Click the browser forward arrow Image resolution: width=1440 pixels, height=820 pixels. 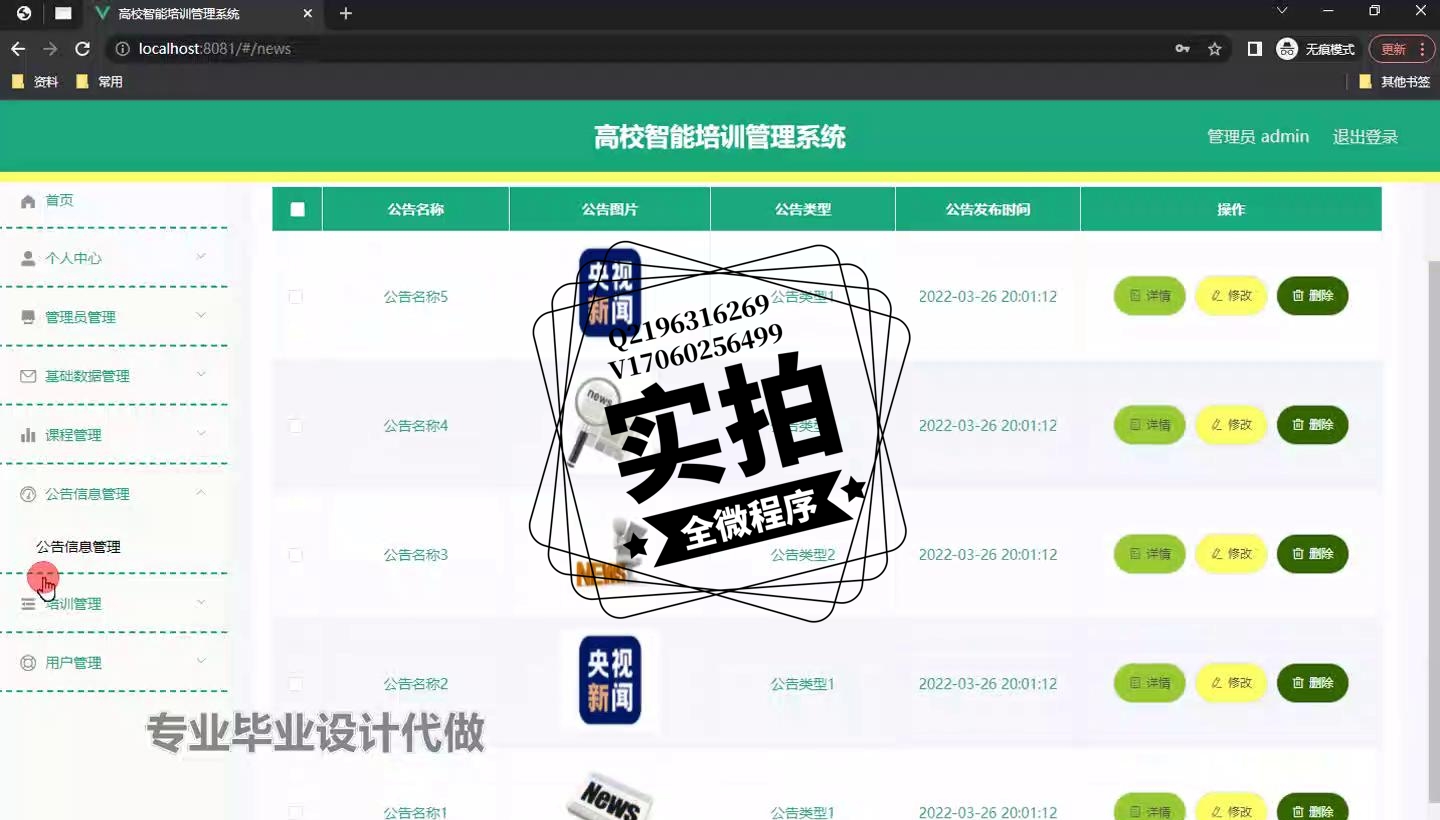click(50, 49)
